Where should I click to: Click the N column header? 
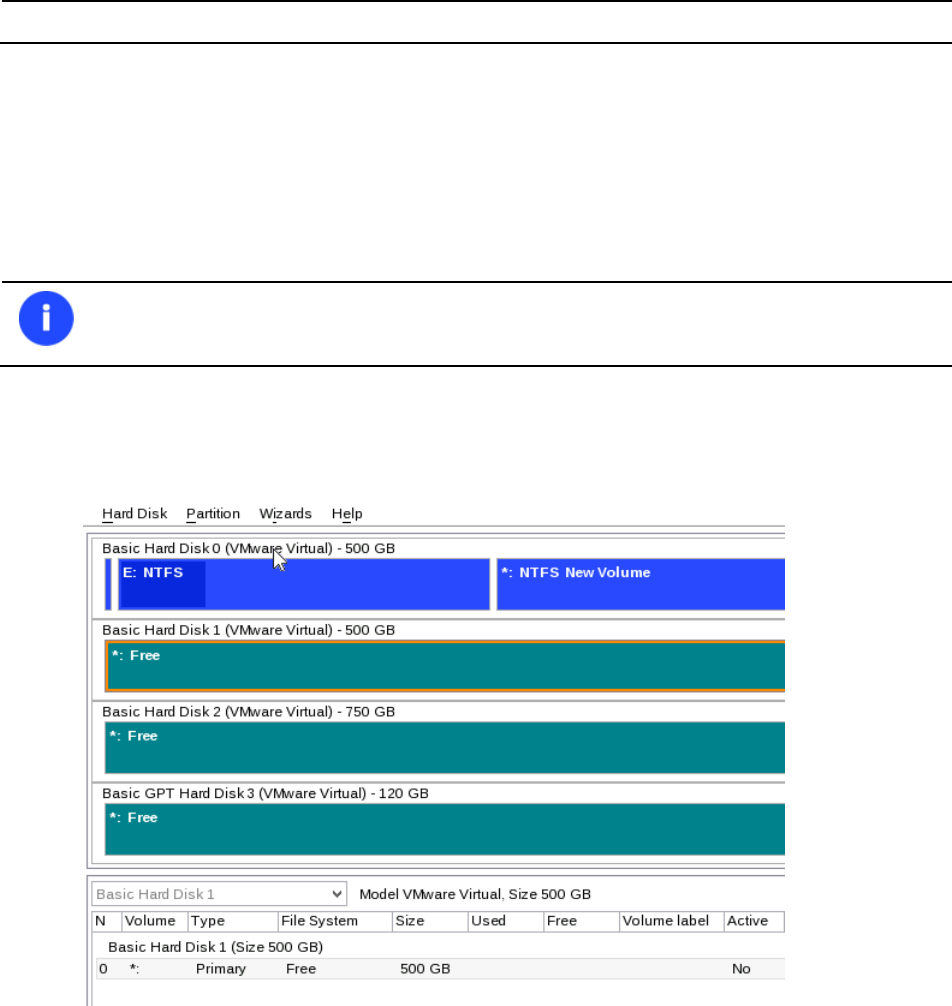pyautogui.click(x=106, y=921)
